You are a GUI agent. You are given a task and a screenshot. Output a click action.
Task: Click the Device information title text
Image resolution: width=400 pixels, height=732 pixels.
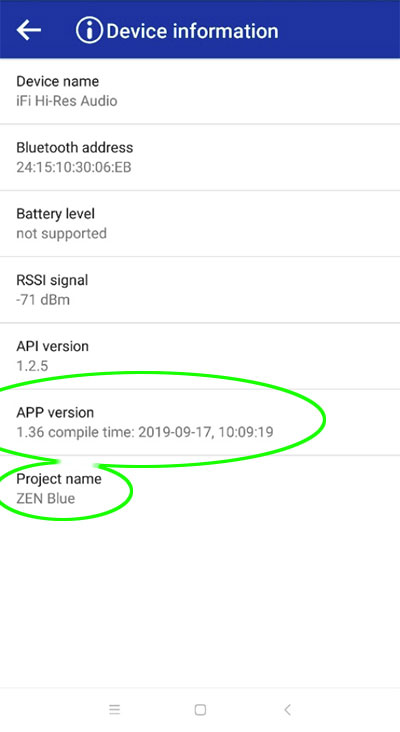192,31
